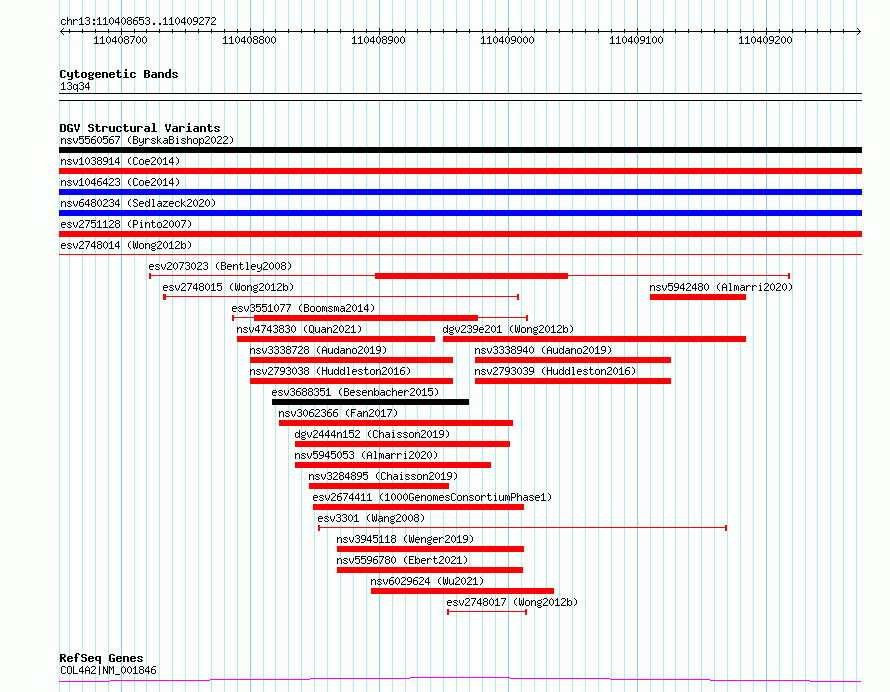Select the 13q34 band label
The height and width of the screenshot is (692, 890).
pyautogui.click(x=75, y=86)
